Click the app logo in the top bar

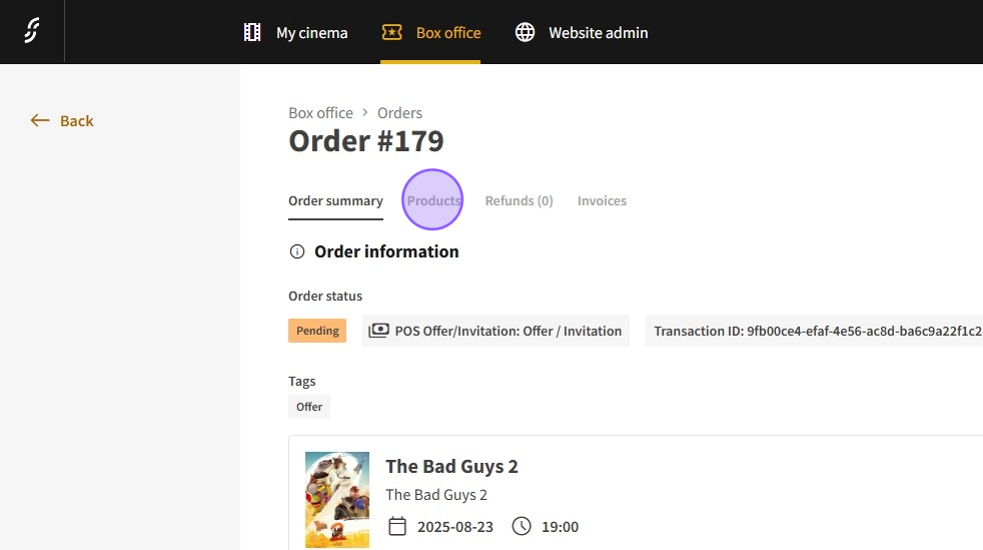pos(32,32)
